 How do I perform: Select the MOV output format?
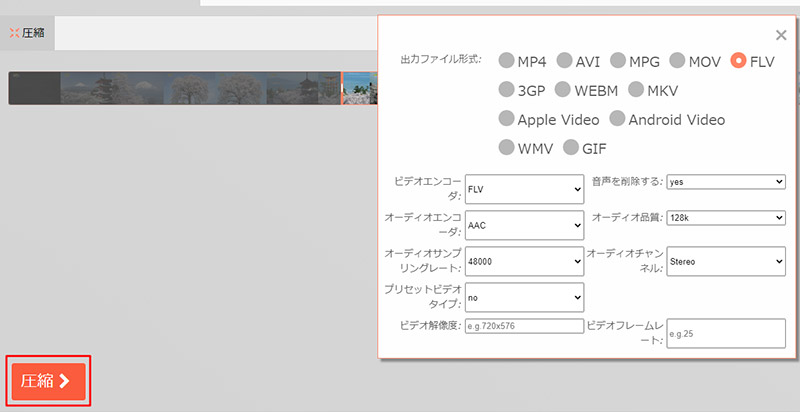[677, 61]
